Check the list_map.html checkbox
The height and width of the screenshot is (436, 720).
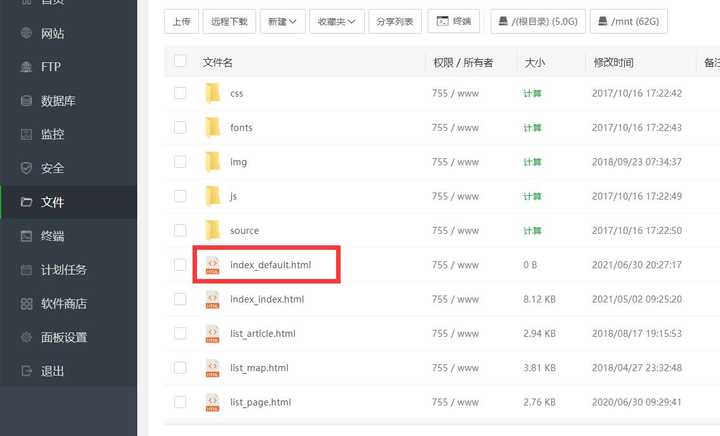(180, 368)
